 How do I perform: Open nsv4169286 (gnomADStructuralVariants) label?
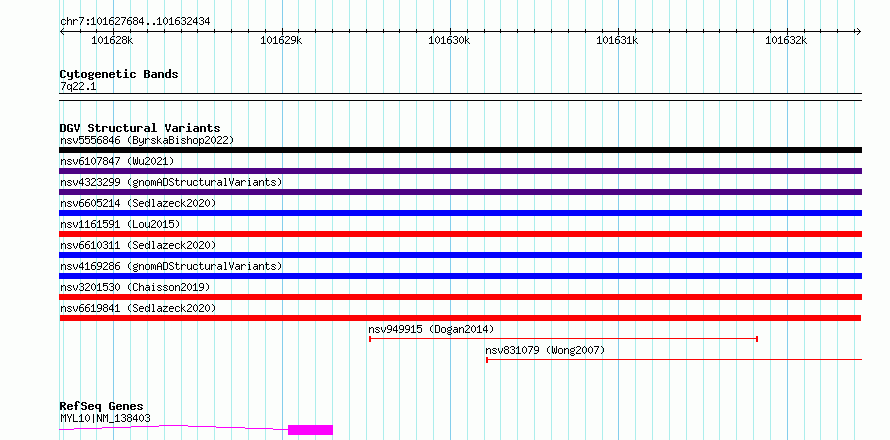click(171, 266)
